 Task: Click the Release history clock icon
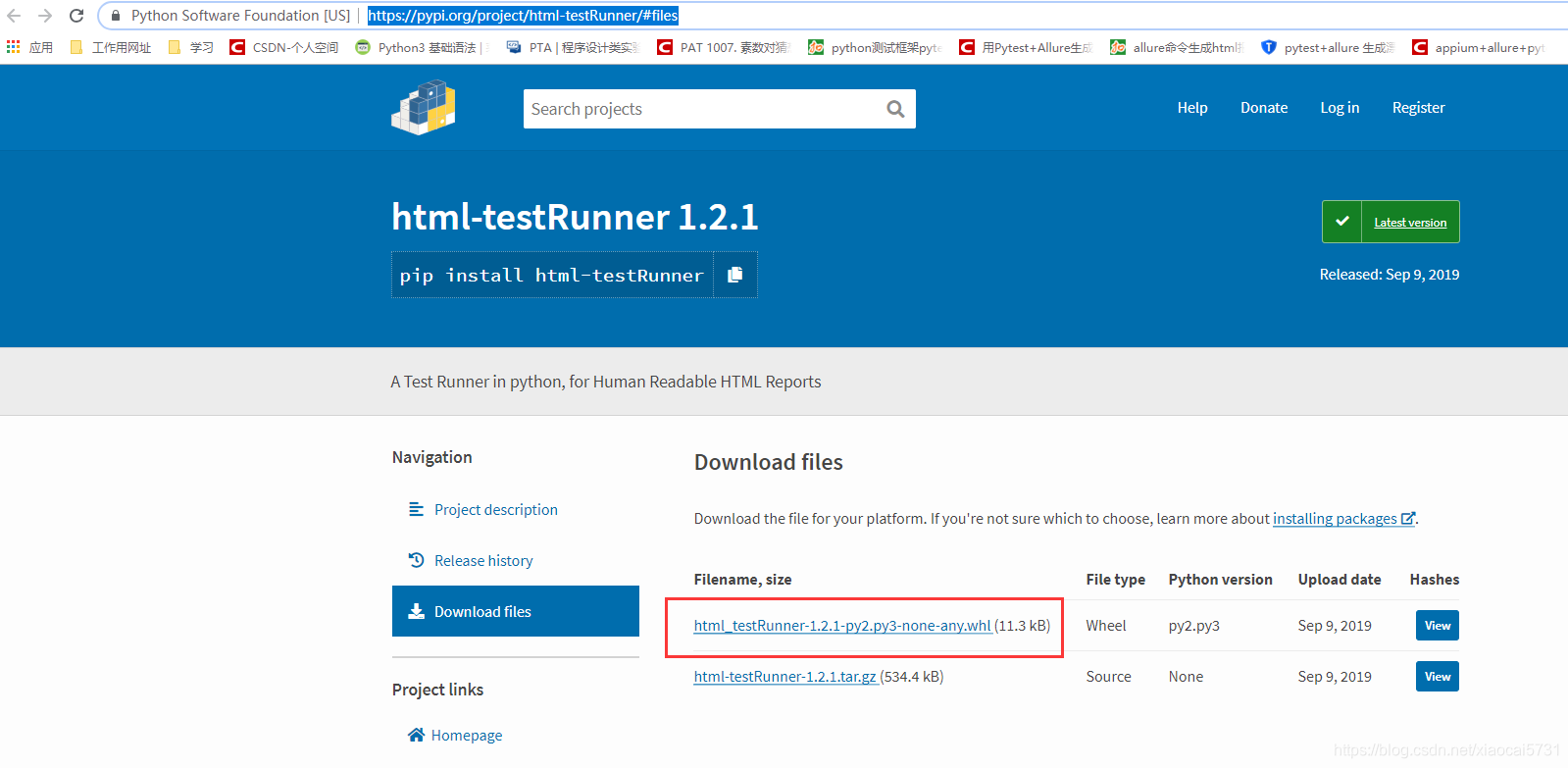416,560
